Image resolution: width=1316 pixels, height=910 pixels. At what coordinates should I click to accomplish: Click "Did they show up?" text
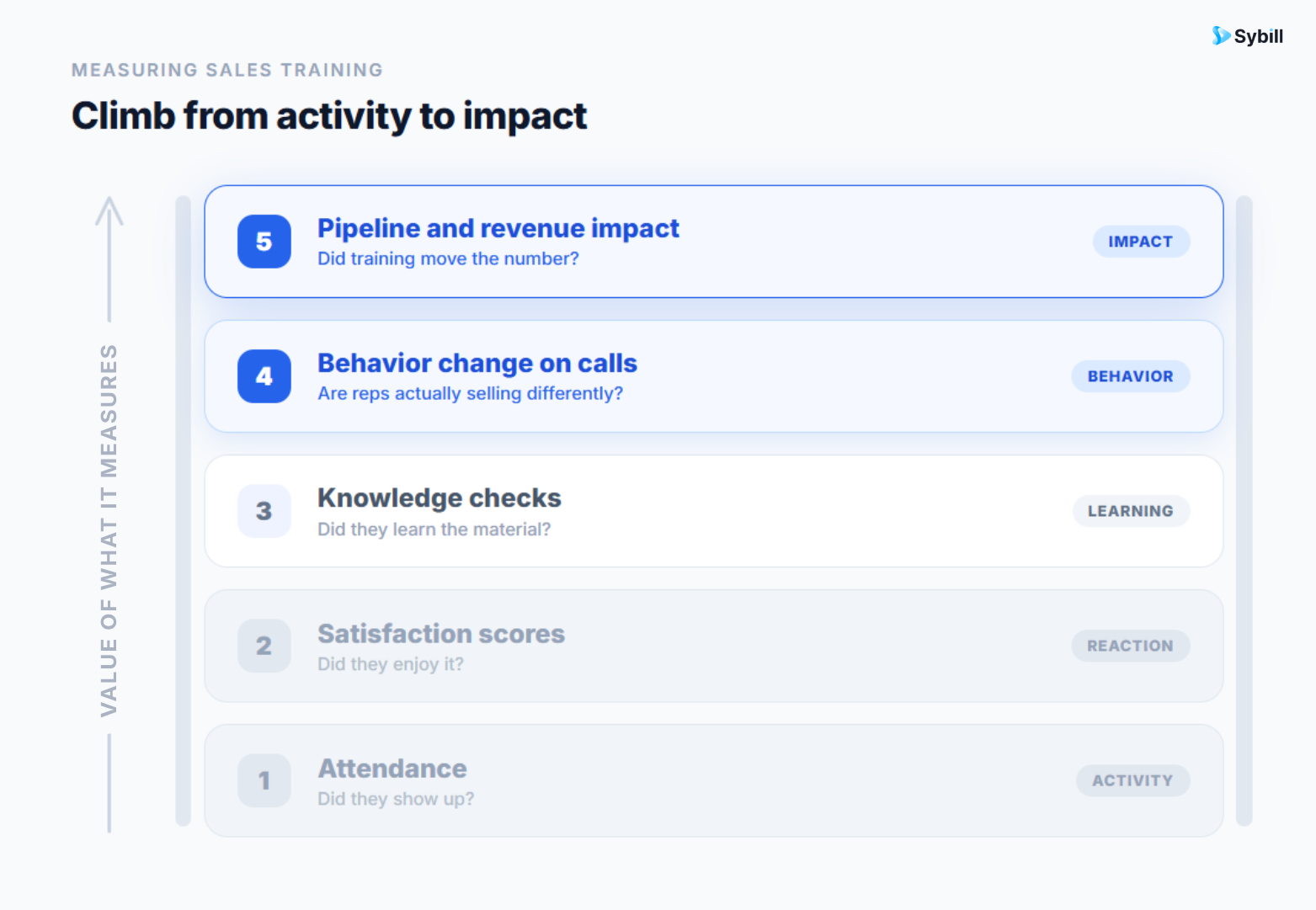click(396, 799)
